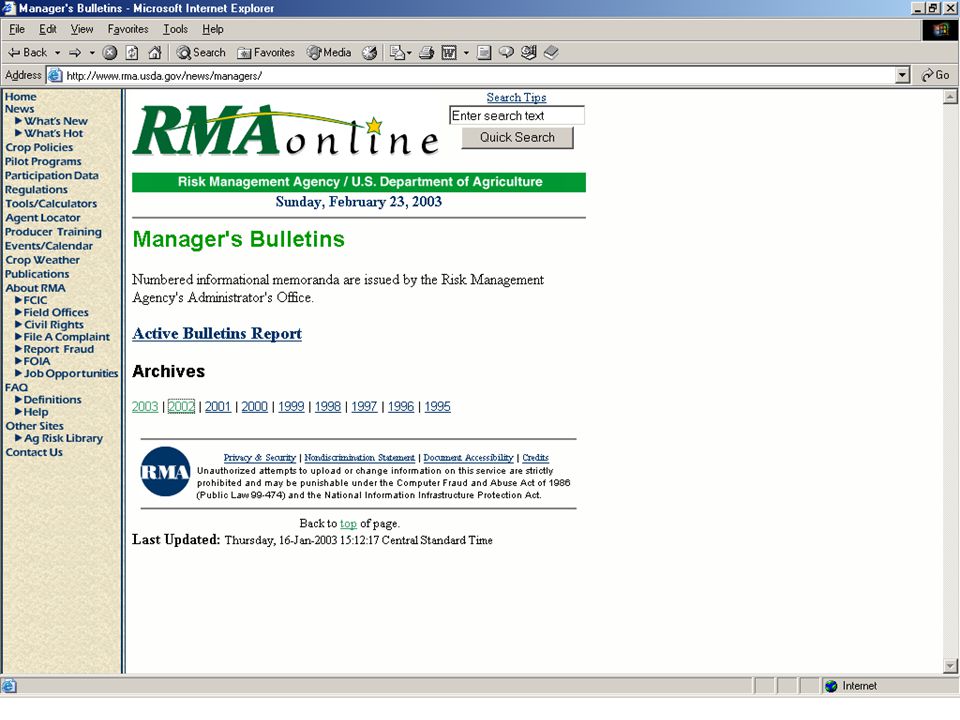
Task: Open the Back history dropdown arrow
Action: [x=58, y=53]
